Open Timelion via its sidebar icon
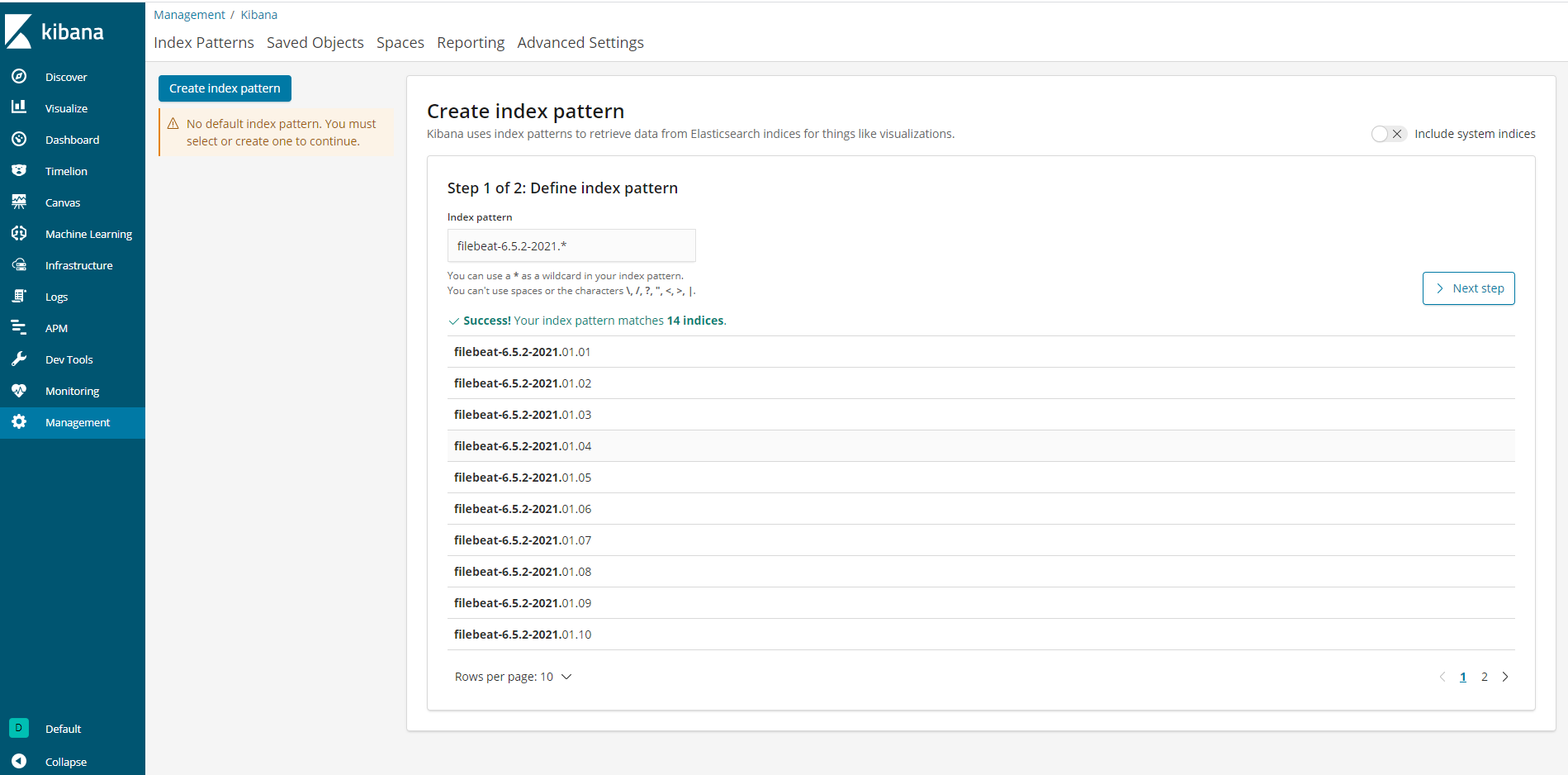 [x=19, y=170]
